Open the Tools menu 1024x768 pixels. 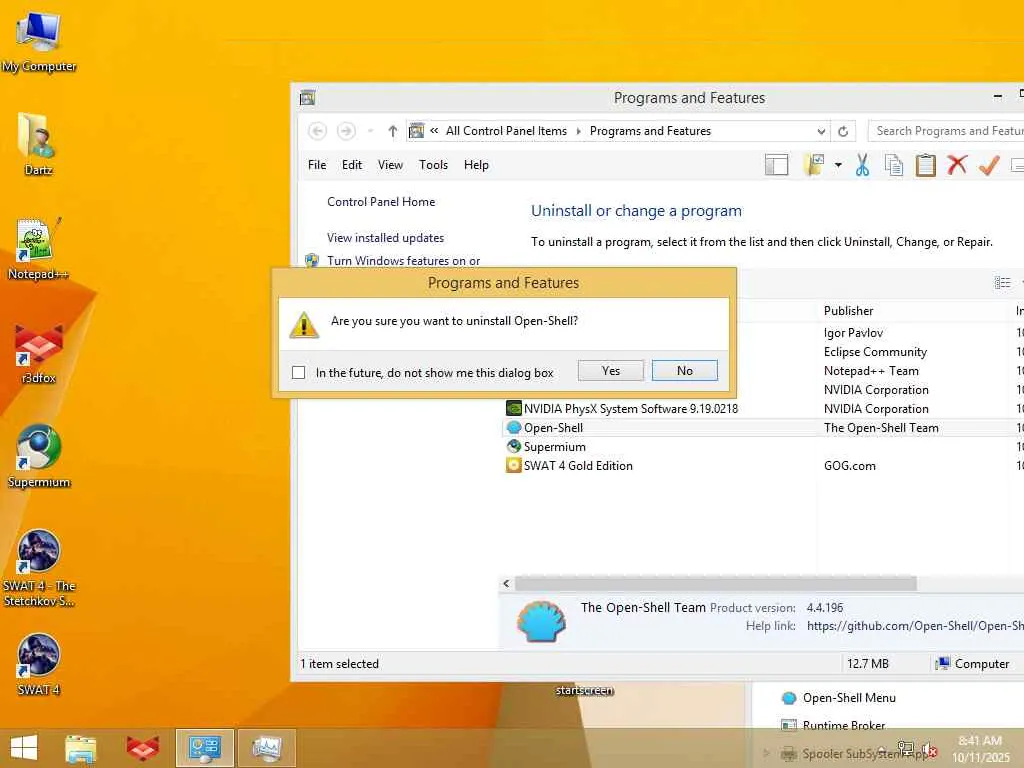434,165
